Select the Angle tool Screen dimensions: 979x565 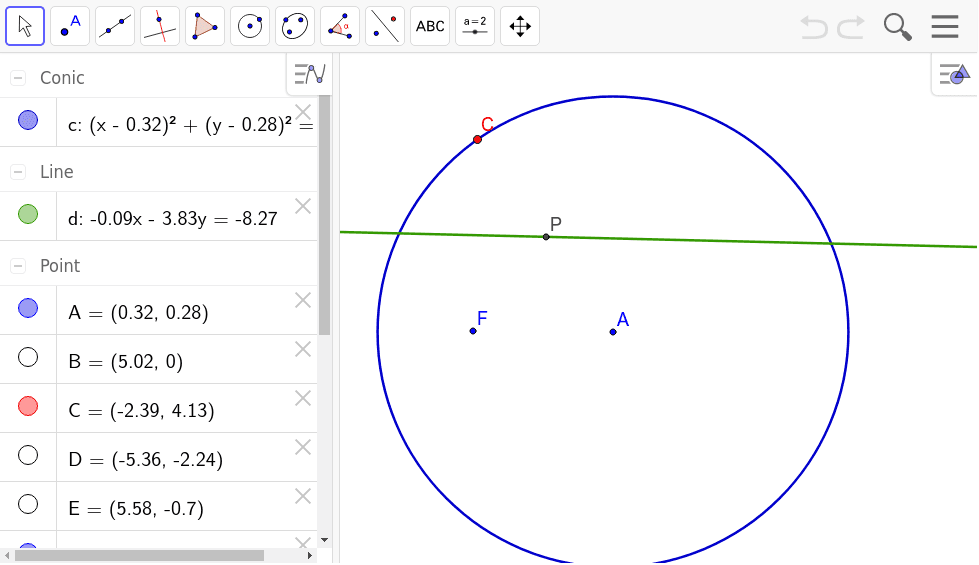coord(340,26)
